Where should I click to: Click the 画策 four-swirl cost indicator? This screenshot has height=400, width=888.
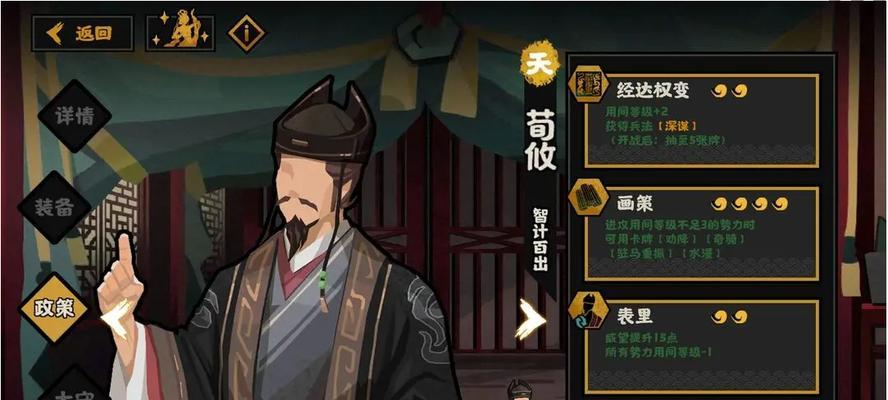point(750,203)
